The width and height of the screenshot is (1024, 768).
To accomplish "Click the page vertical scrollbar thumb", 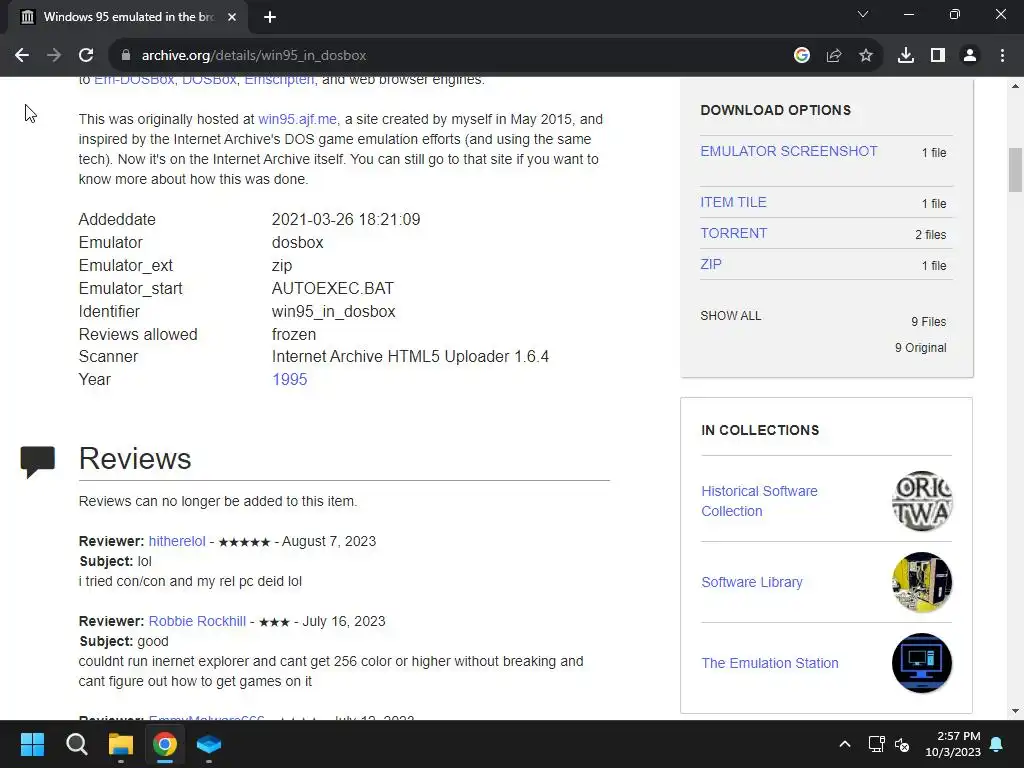I will coord(1015,170).
